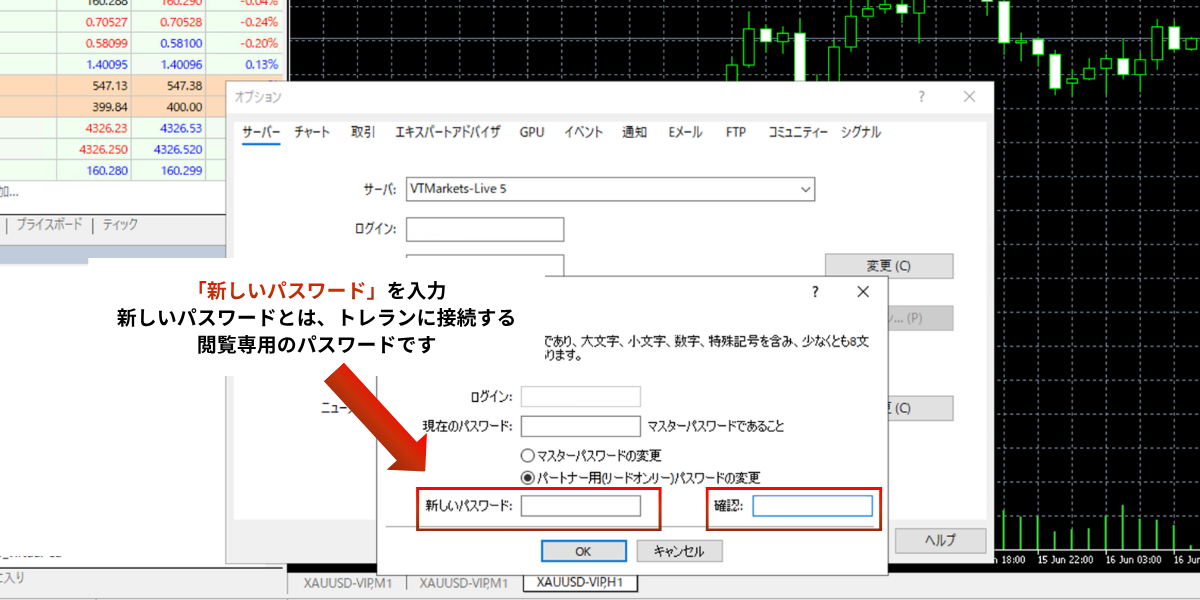The height and width of the screenshot is (600, 1200).
Task: Focus the 現在のパスワード input field
Action: pos(581,426)
